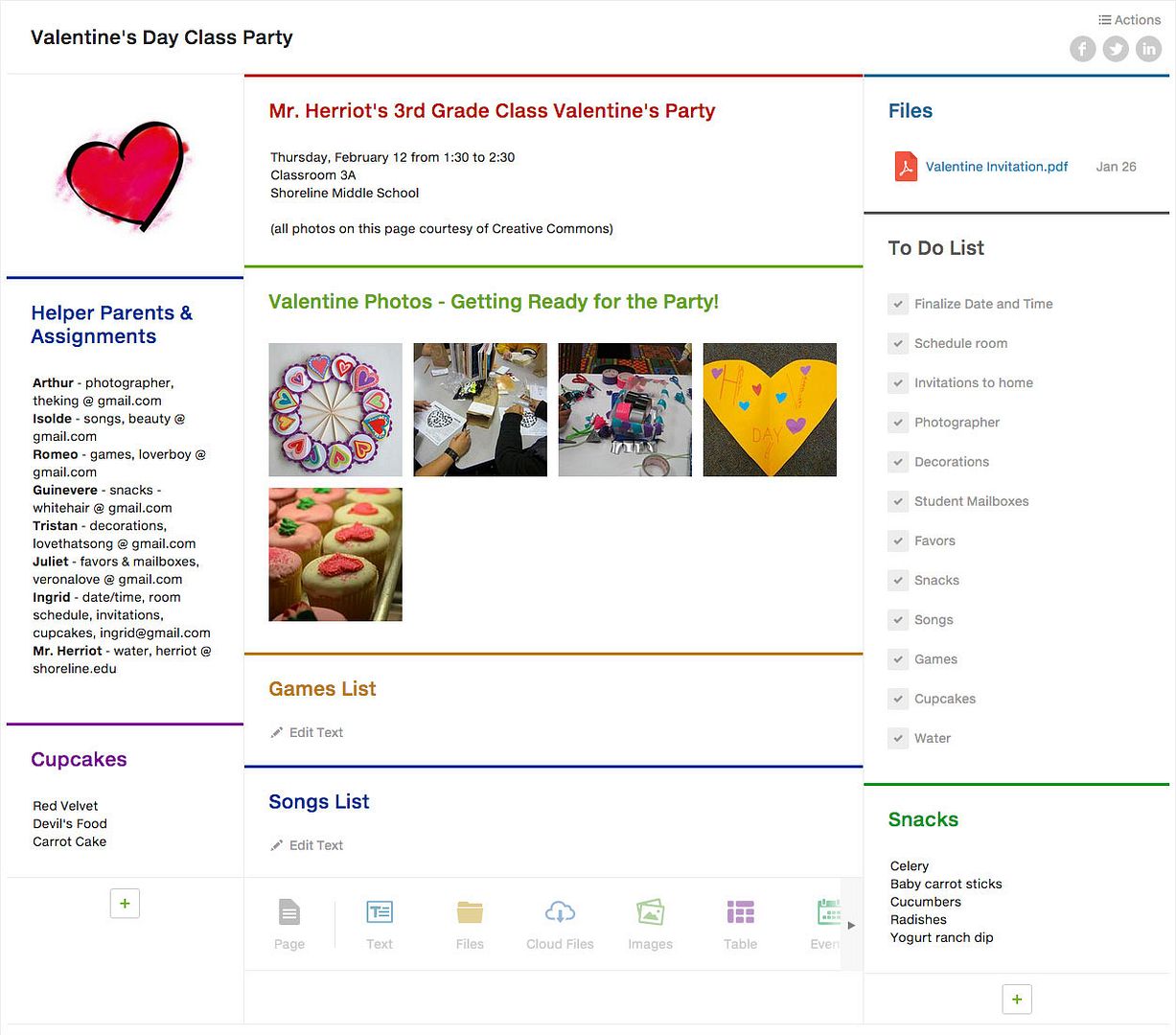Open the Actions menu

click(1129, 19)
